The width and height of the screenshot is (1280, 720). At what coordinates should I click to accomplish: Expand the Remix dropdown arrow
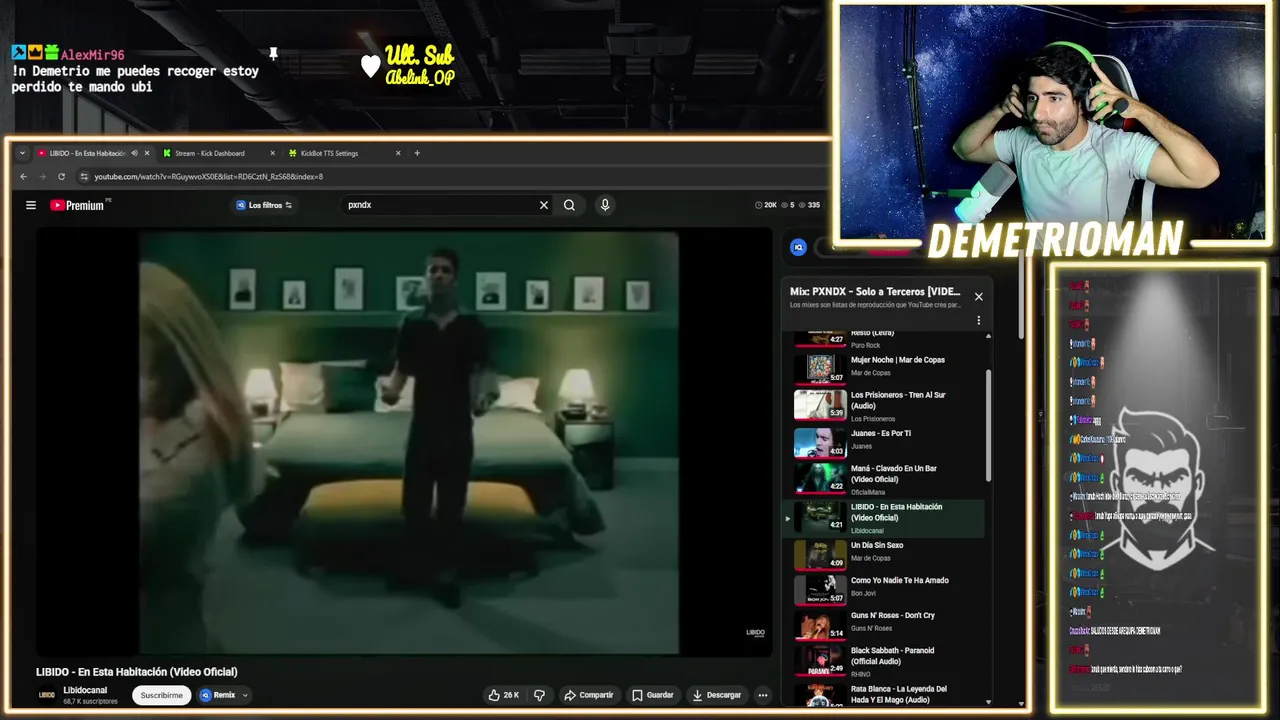coord(245,695)
